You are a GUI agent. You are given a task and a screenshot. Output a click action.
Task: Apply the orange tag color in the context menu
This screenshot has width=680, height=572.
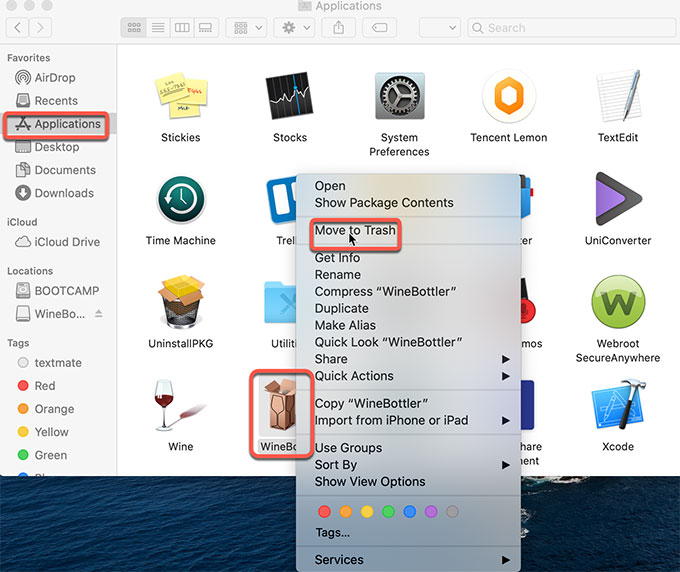tap(346, 512)
